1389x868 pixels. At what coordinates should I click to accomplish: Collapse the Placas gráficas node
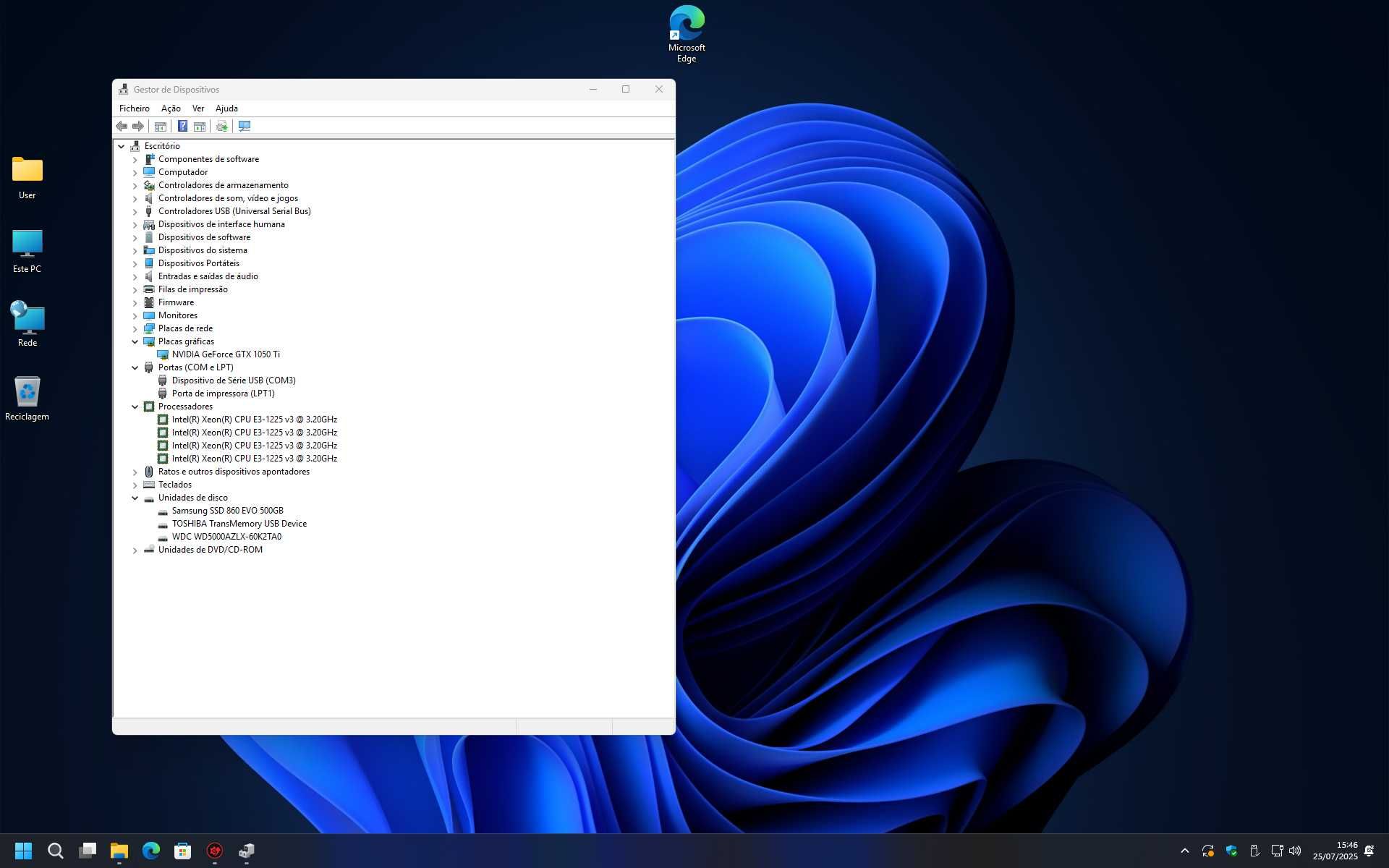pyautogui.click(x=135, y=341)
